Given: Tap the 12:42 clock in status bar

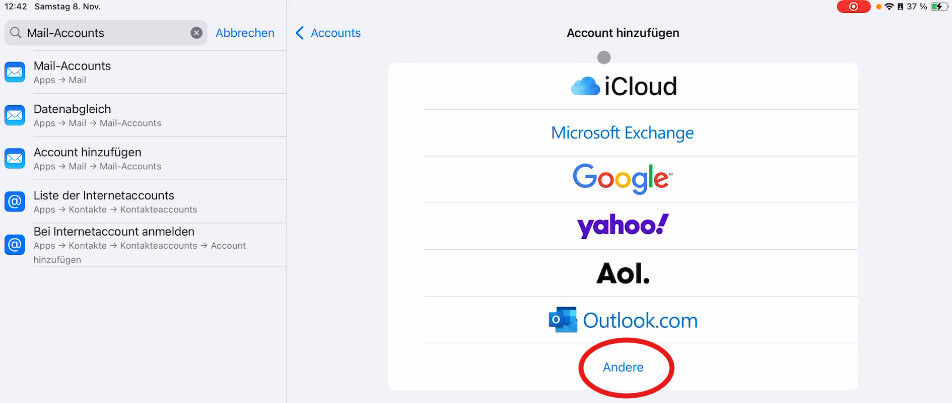Looking at the screenshot, I should [15, 7].
